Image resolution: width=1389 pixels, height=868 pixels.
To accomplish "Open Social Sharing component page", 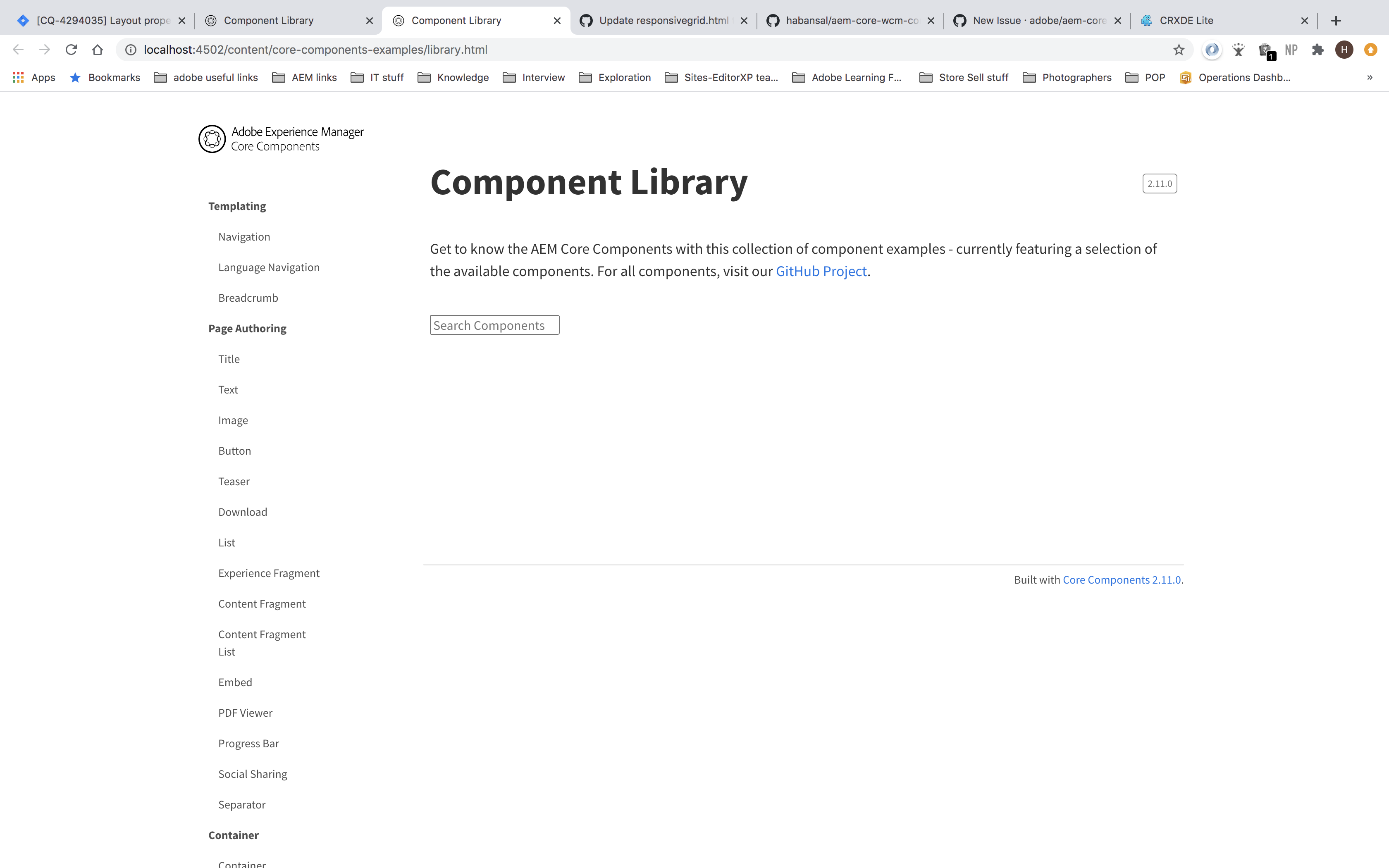I will point(253,774).
